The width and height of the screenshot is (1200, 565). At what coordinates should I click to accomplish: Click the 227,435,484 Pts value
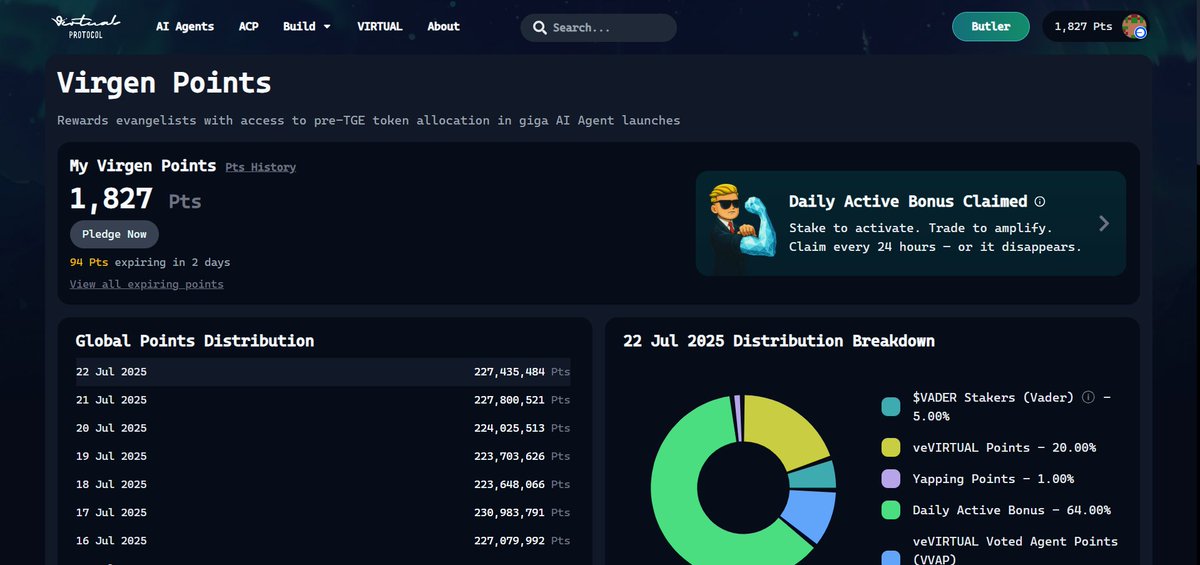tap(522, 372)
